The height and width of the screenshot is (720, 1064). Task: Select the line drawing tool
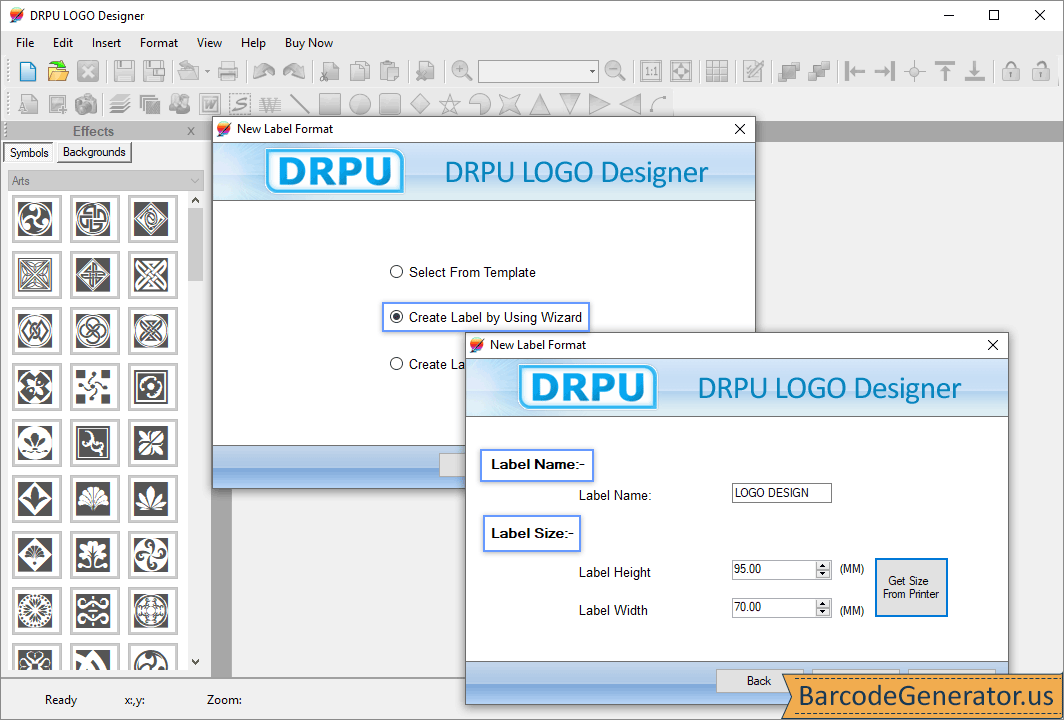(x=299, y=104)
